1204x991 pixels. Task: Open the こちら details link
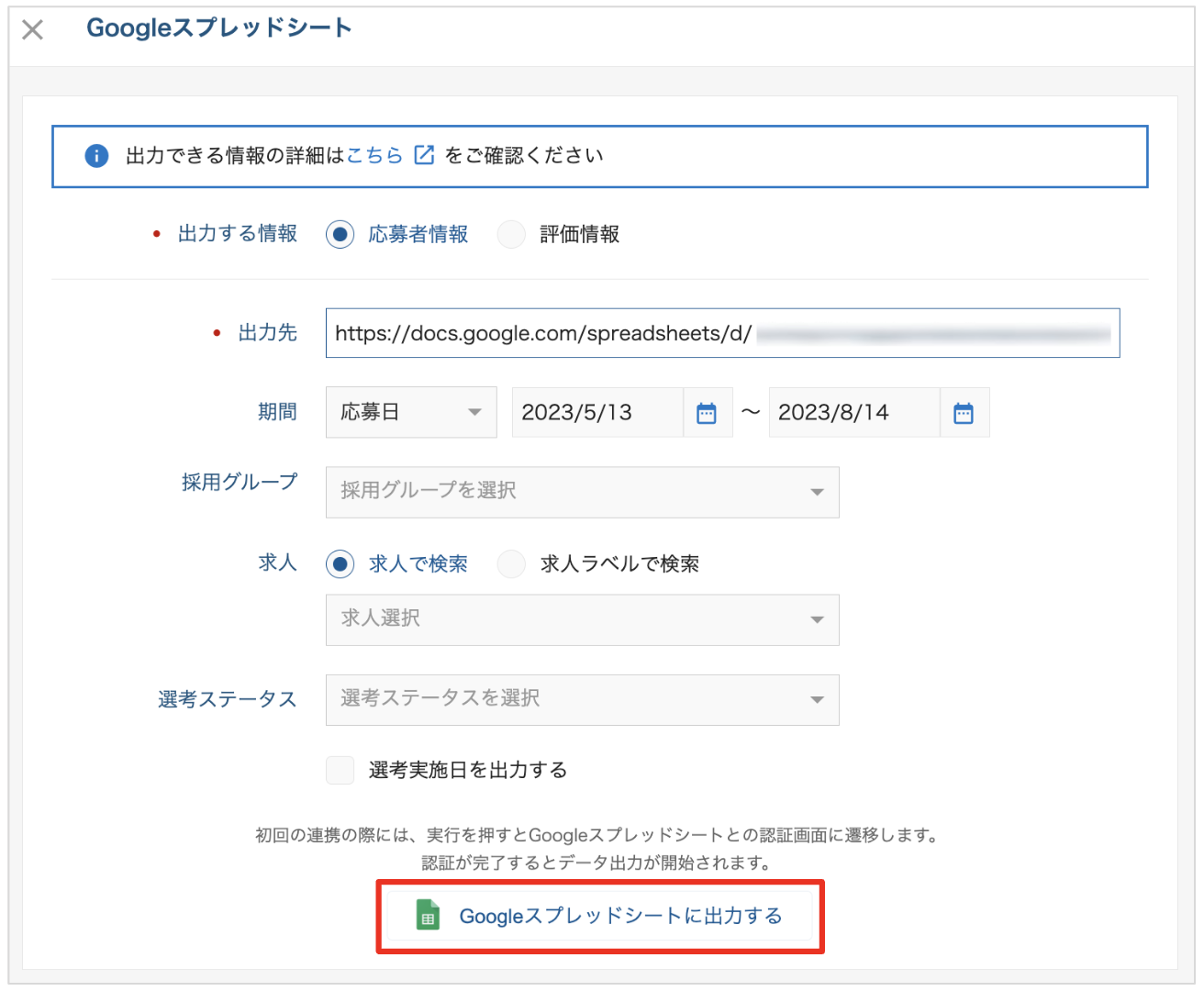tap(374, 155)
